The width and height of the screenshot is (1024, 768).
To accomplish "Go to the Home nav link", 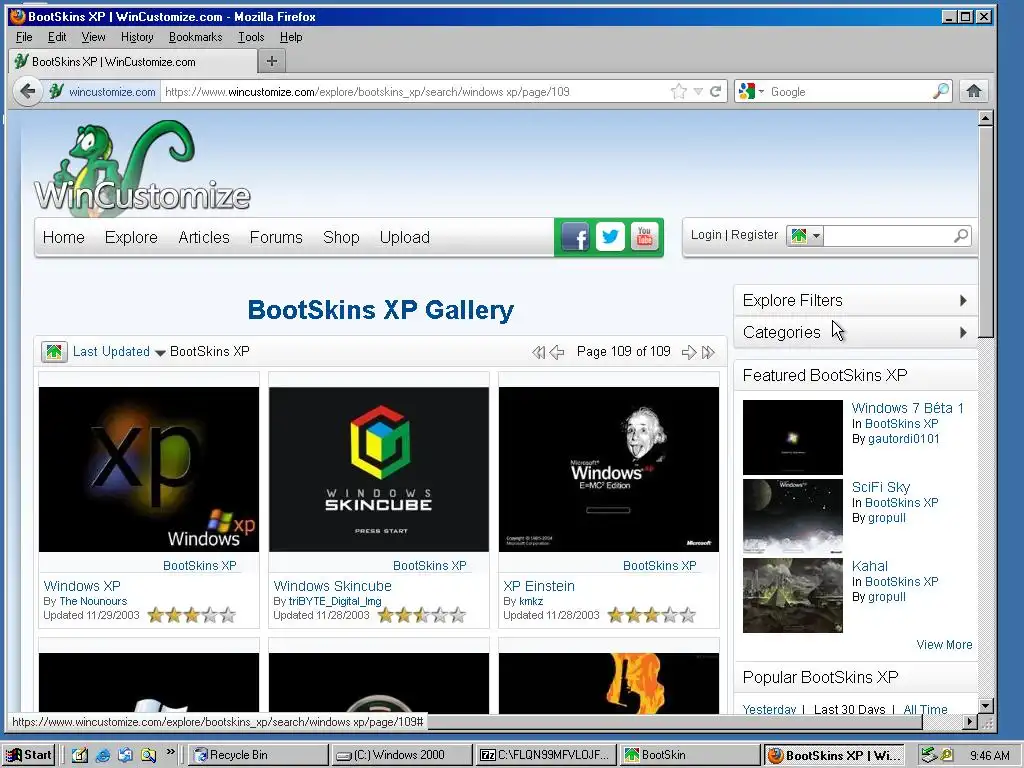I will (63, 237).
